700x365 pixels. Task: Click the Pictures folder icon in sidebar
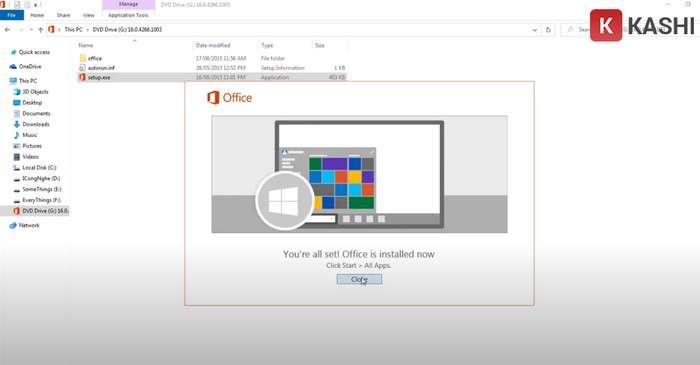17,146
